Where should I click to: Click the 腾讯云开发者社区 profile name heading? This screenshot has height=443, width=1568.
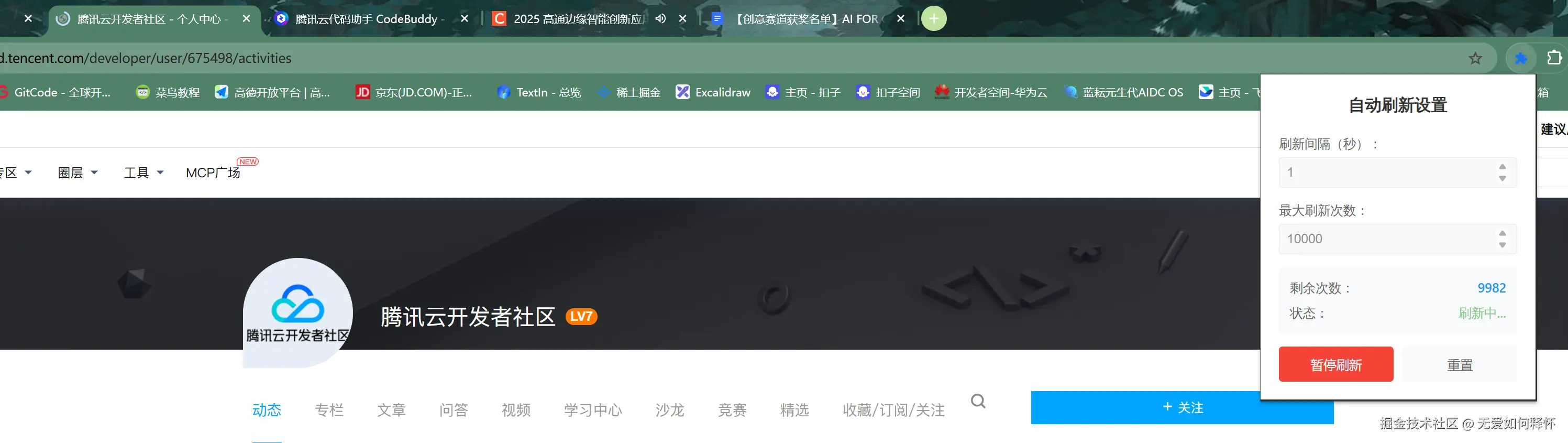click(x=468, y=317)
